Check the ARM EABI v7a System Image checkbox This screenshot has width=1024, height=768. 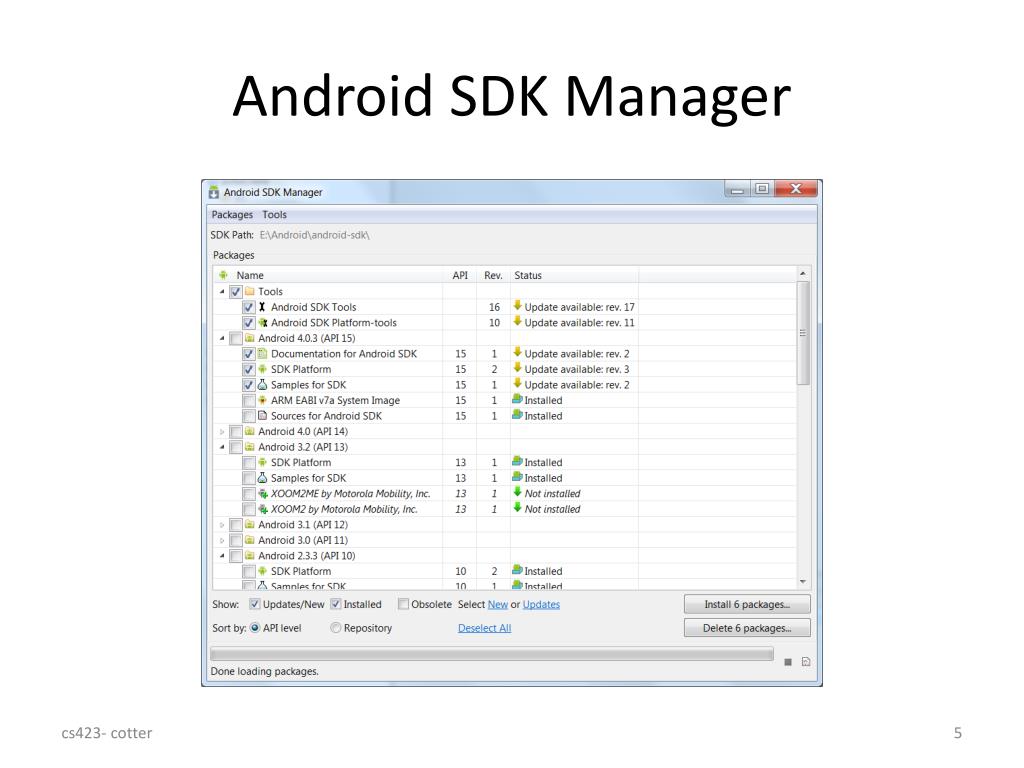pos(249,400)
